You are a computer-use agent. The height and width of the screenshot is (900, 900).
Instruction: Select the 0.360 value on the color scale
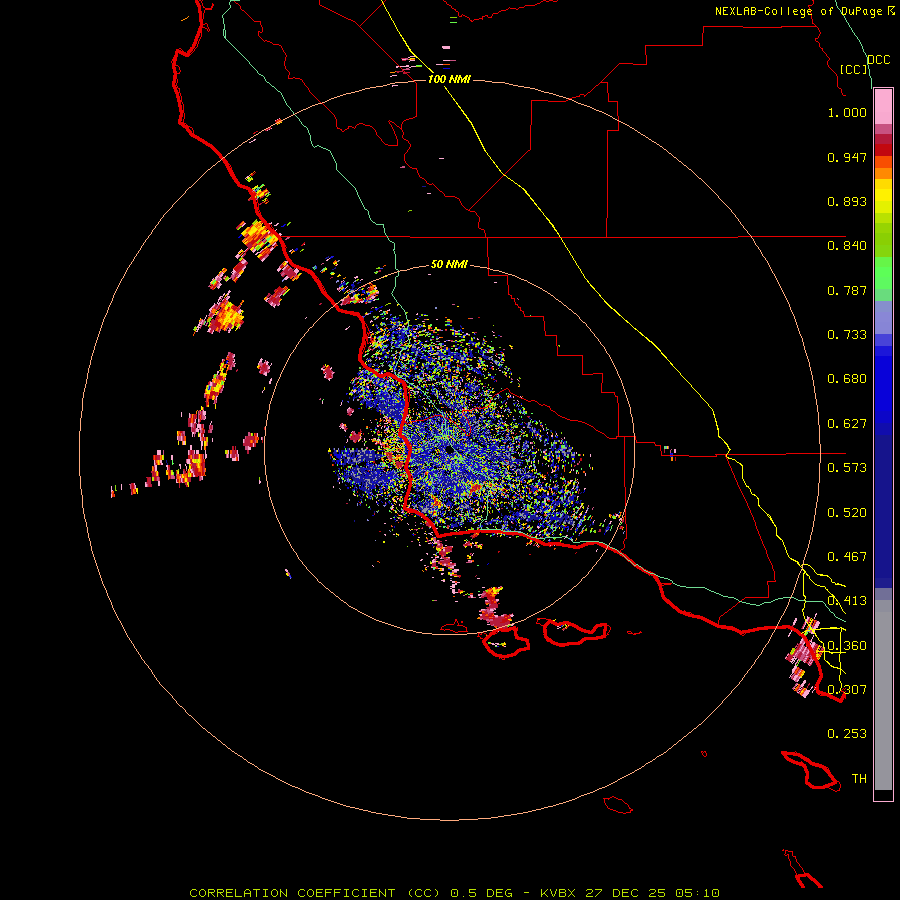point(847,646)
